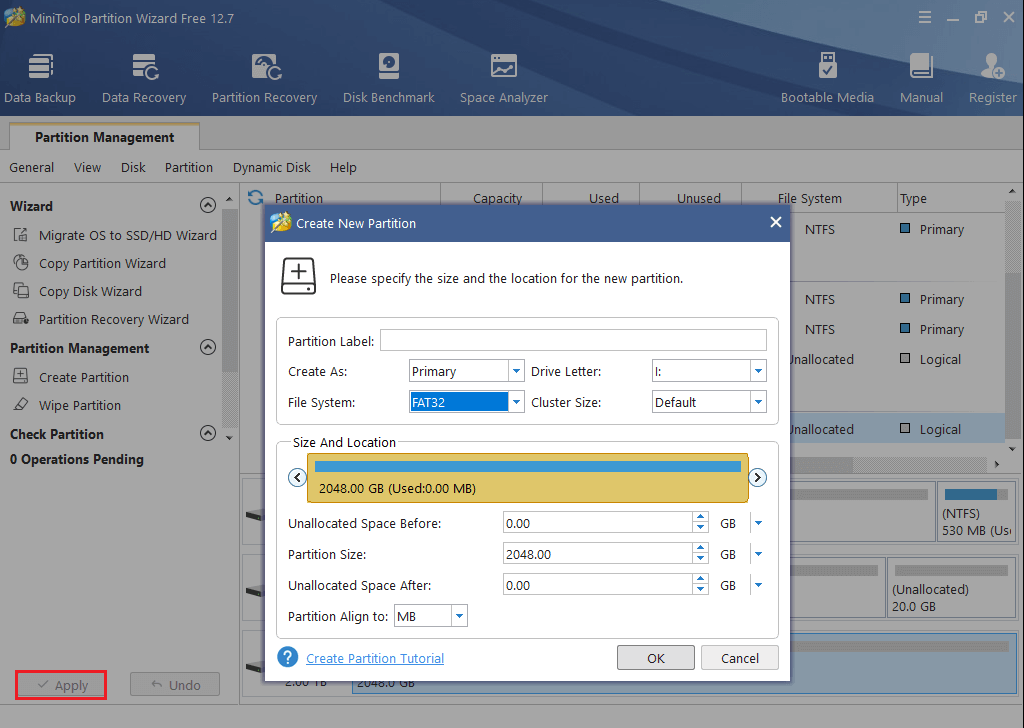The width and height of the screenshot is (1024, 728).
Task: Select the NTFS 530 MB disk block
Action: click(976, 511)
